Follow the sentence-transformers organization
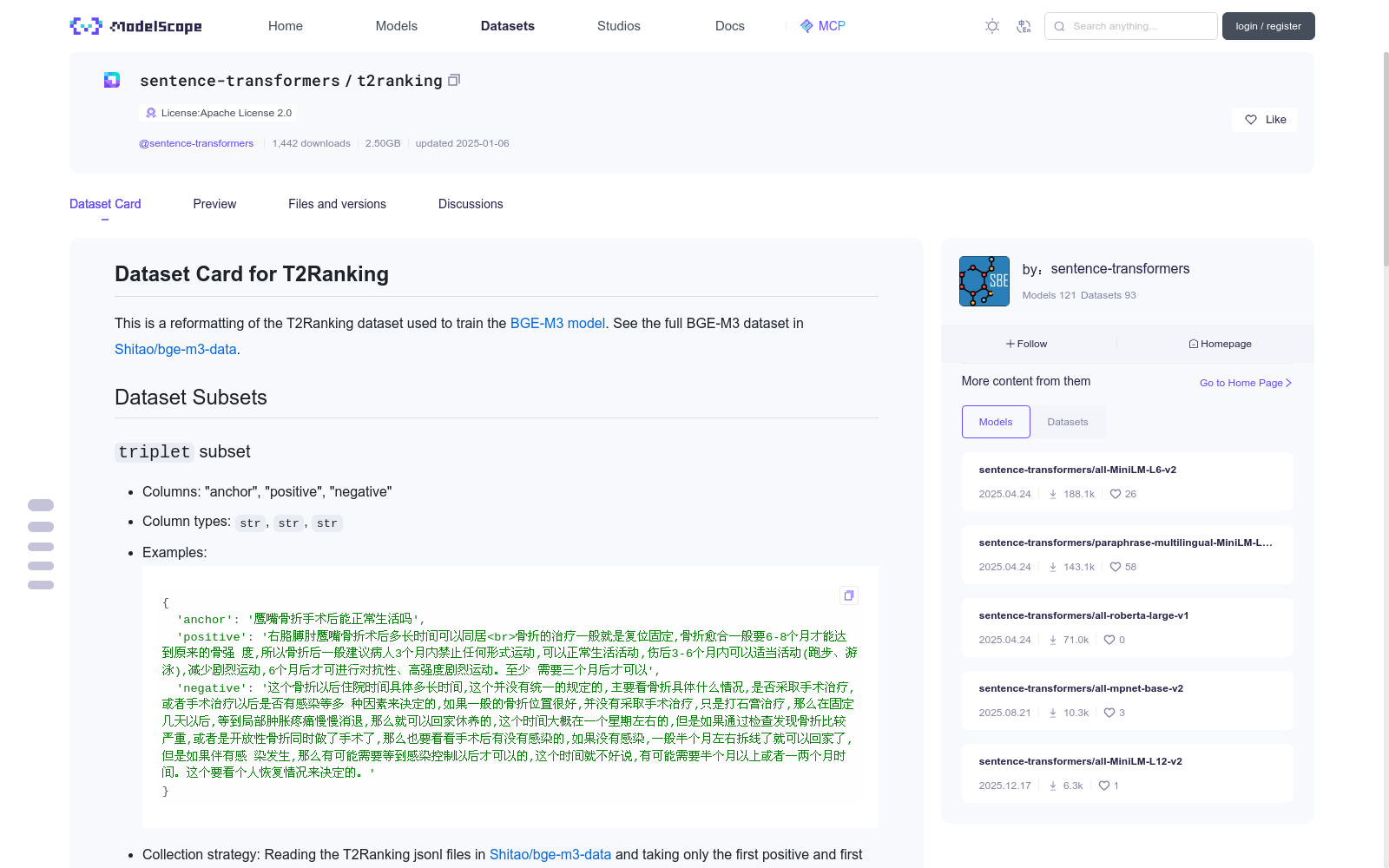The width and height of the screenshot is (1389, 868). (x=1027, y=344)
